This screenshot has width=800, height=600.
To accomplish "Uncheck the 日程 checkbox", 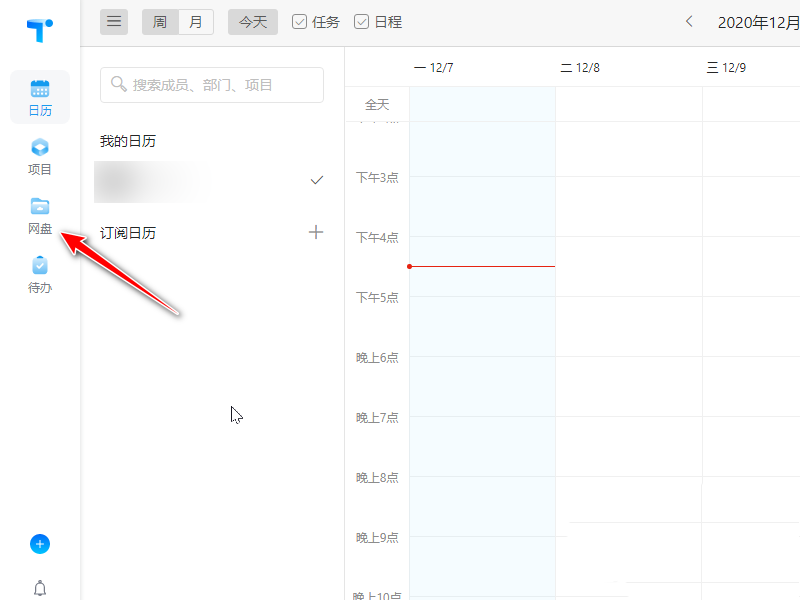I will 360,21.
